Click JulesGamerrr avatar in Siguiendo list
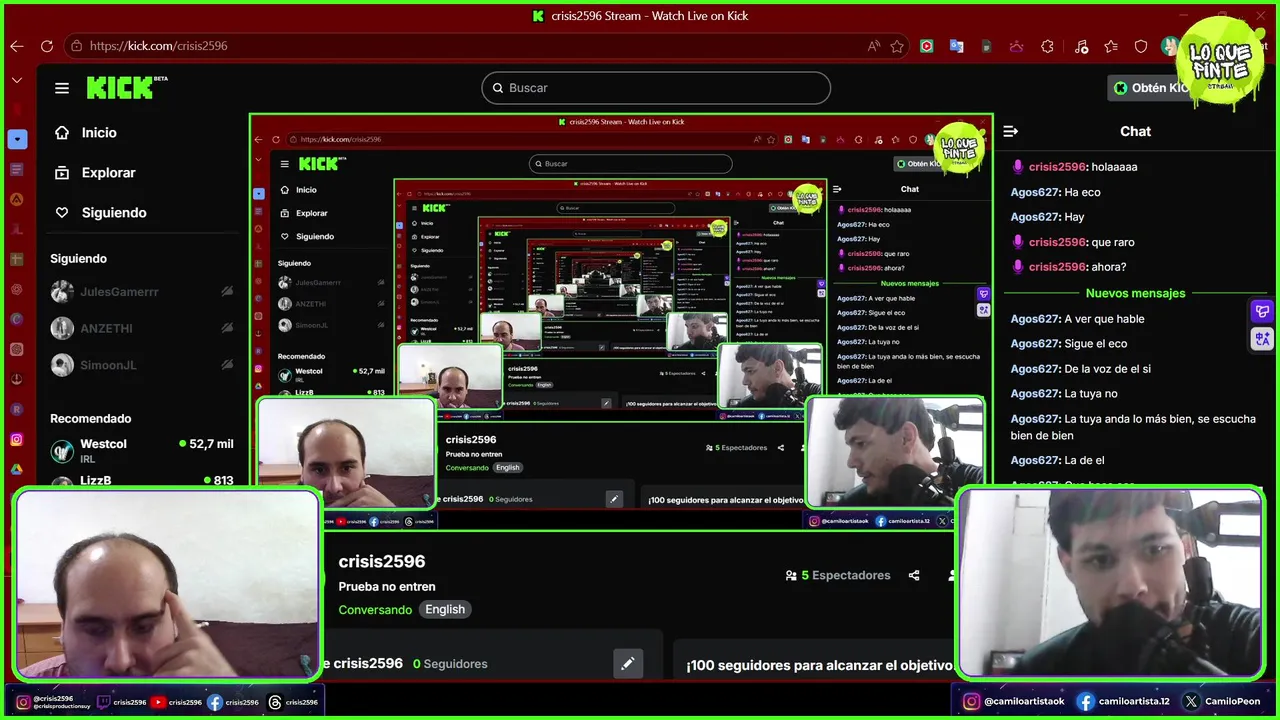This screenshot has height=720, width=1280. tap(63, 292)
